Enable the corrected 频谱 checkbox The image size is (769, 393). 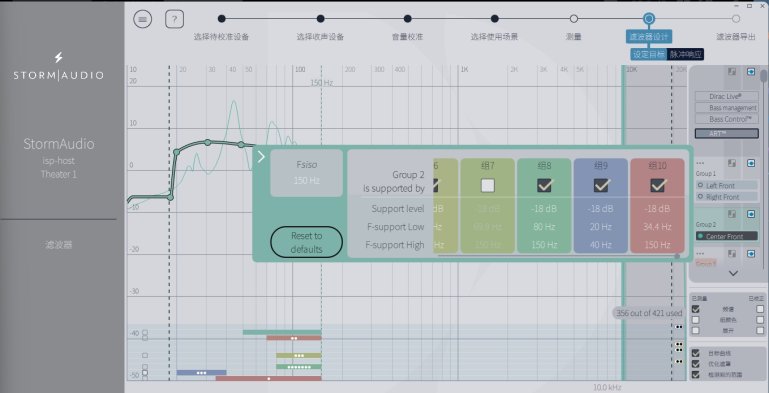(x=760, y=309)
